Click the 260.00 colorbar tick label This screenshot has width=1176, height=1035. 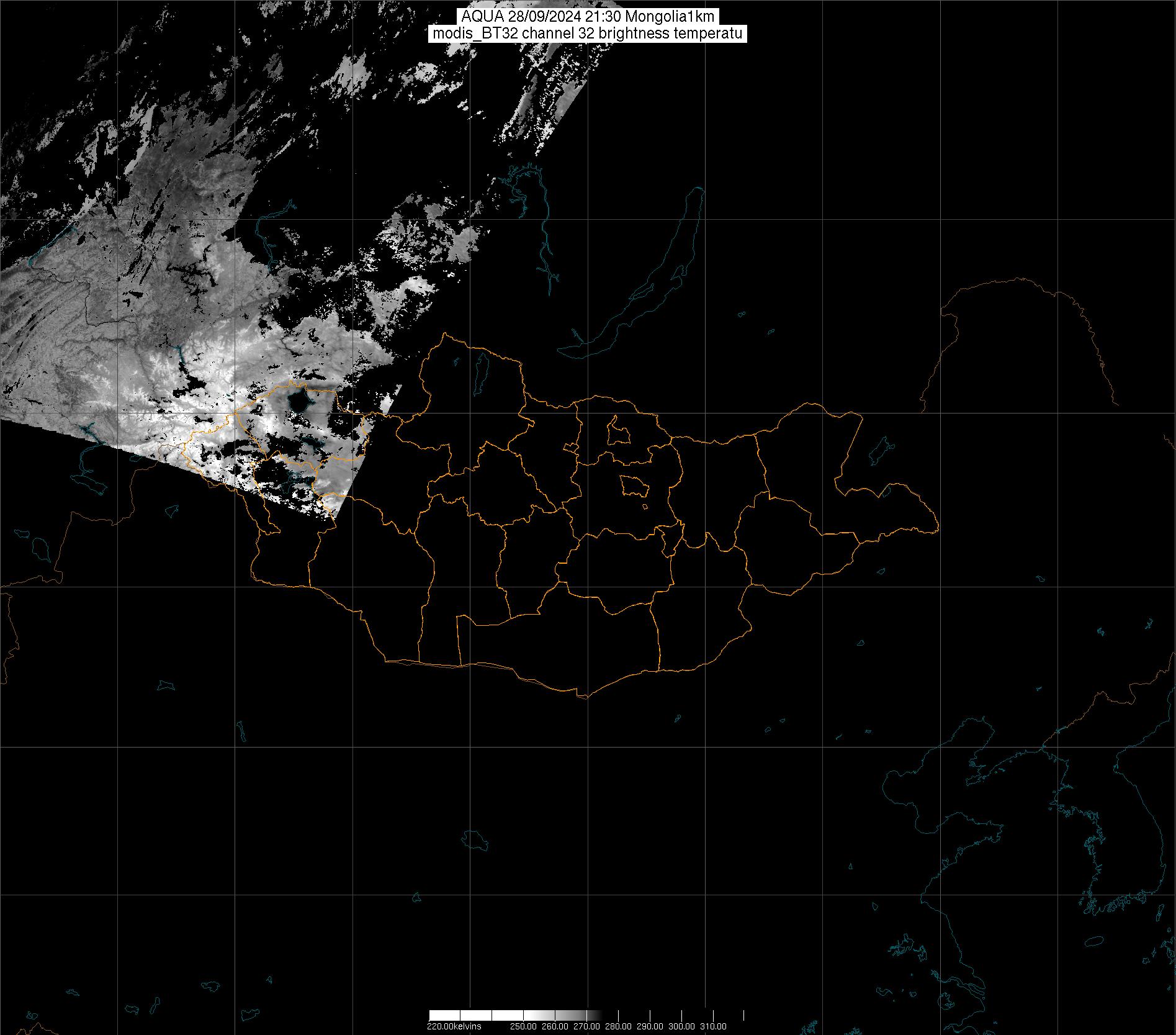pos(555,1026)
